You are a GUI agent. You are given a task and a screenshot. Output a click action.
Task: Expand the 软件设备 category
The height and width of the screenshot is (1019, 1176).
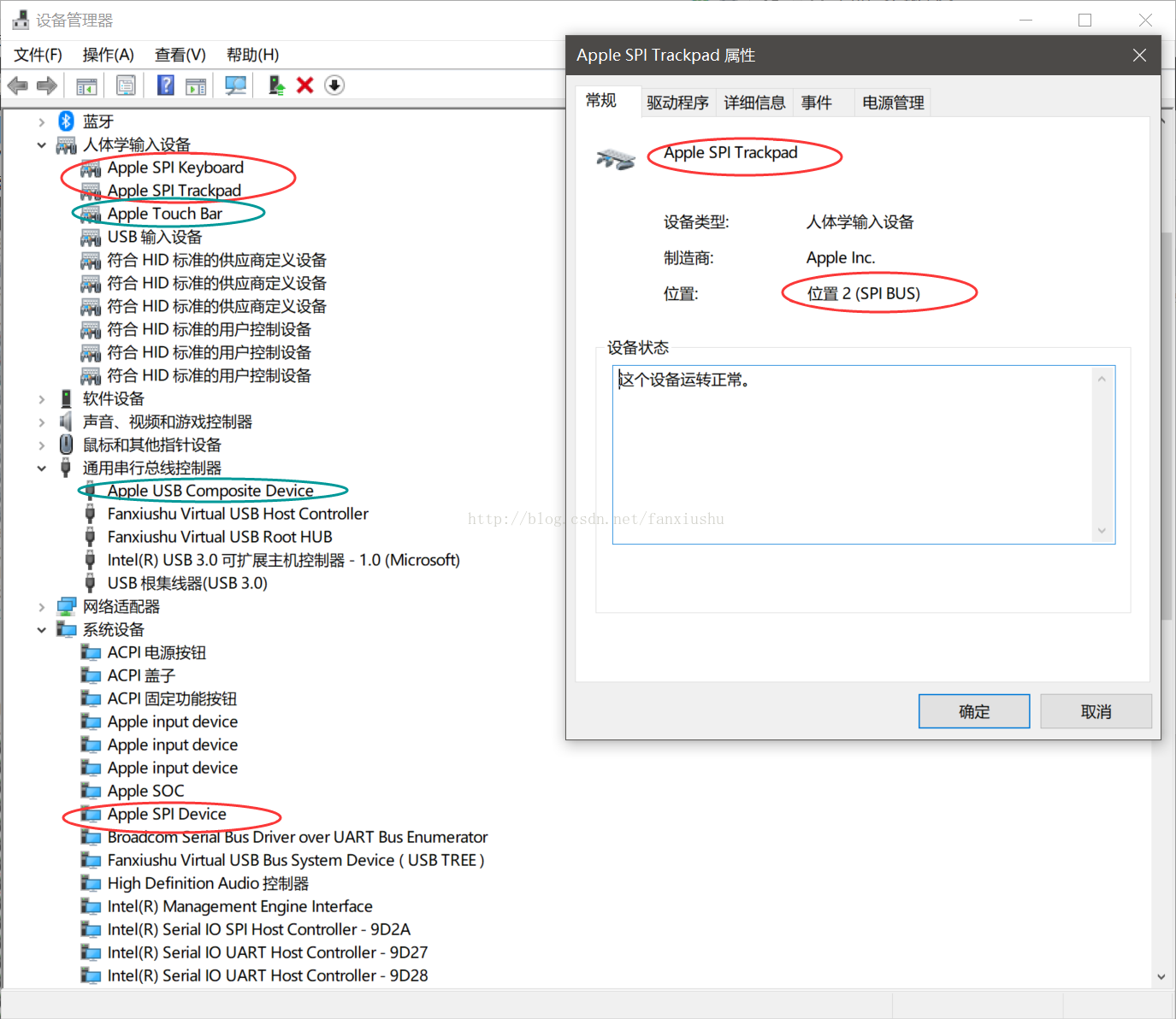[41, 399]
